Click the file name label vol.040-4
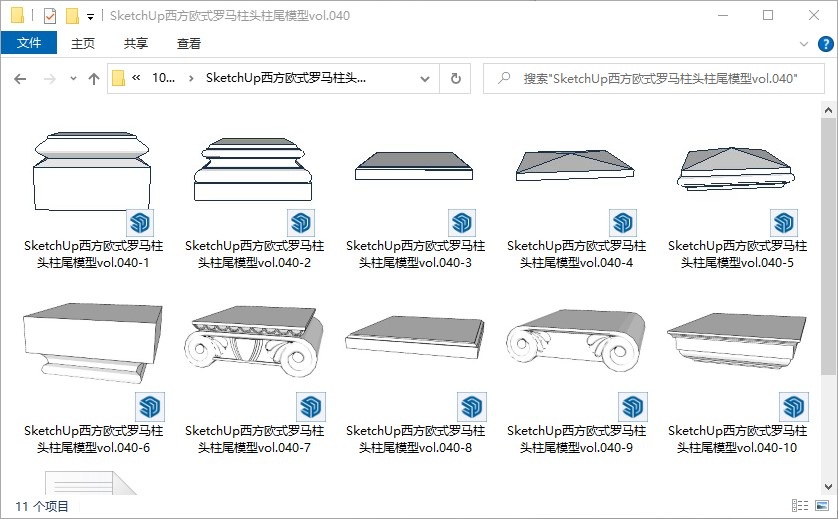Image resolution: width=838 pixels, height=519 pixels. [576, 254]
